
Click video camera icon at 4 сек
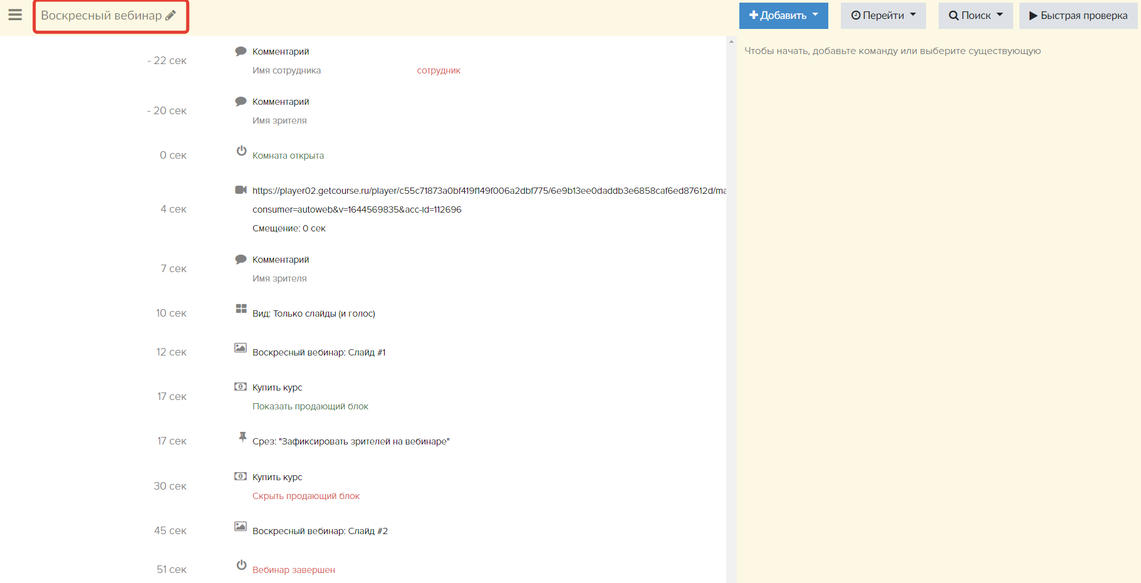pos(241,189)
